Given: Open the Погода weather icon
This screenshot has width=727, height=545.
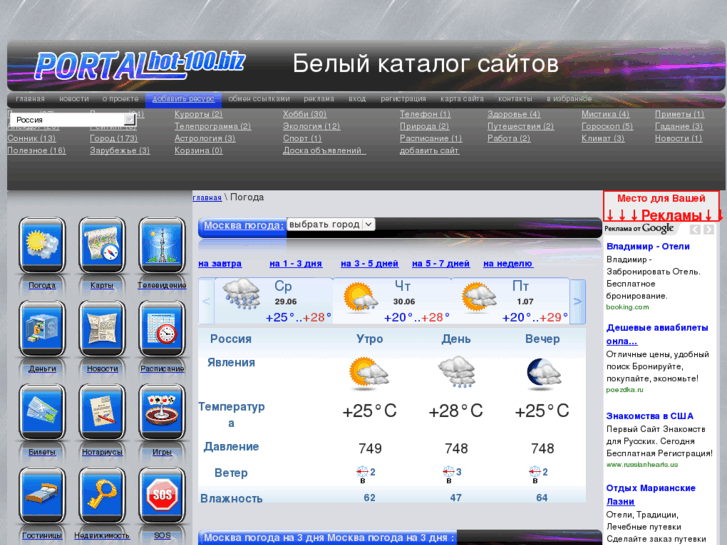Looking at the screenshot, I should [42, 245].
